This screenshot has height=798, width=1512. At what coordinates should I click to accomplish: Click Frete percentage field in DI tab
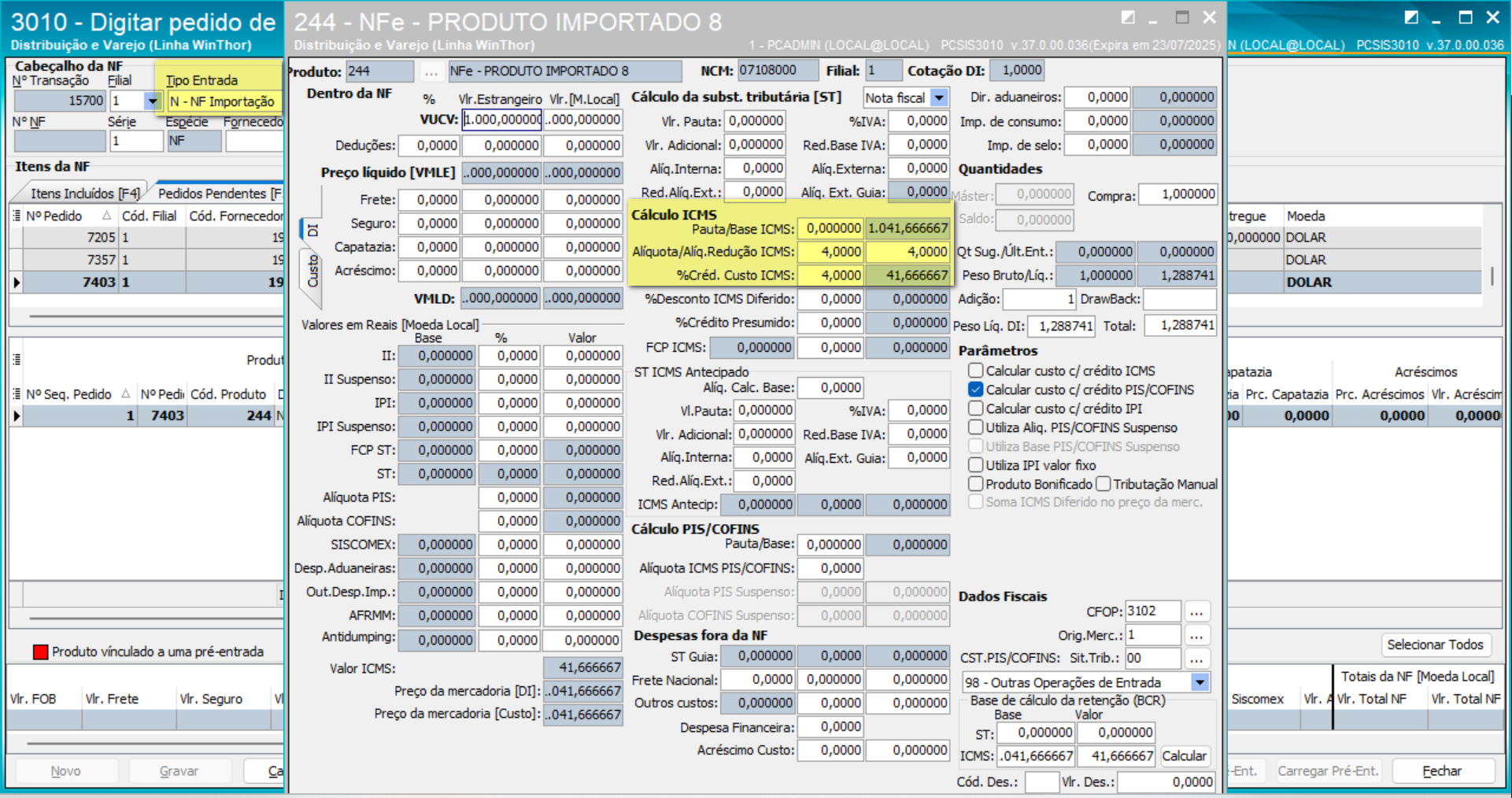[x=429, y=200]
